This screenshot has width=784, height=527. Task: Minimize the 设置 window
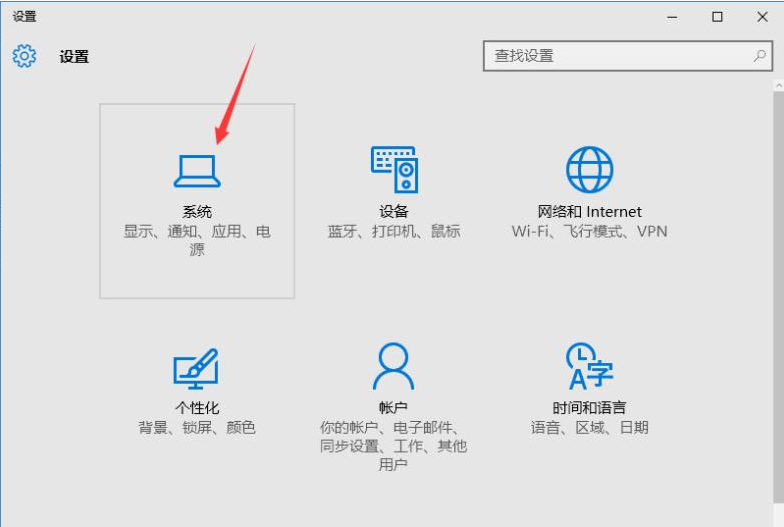click(672, 17)
